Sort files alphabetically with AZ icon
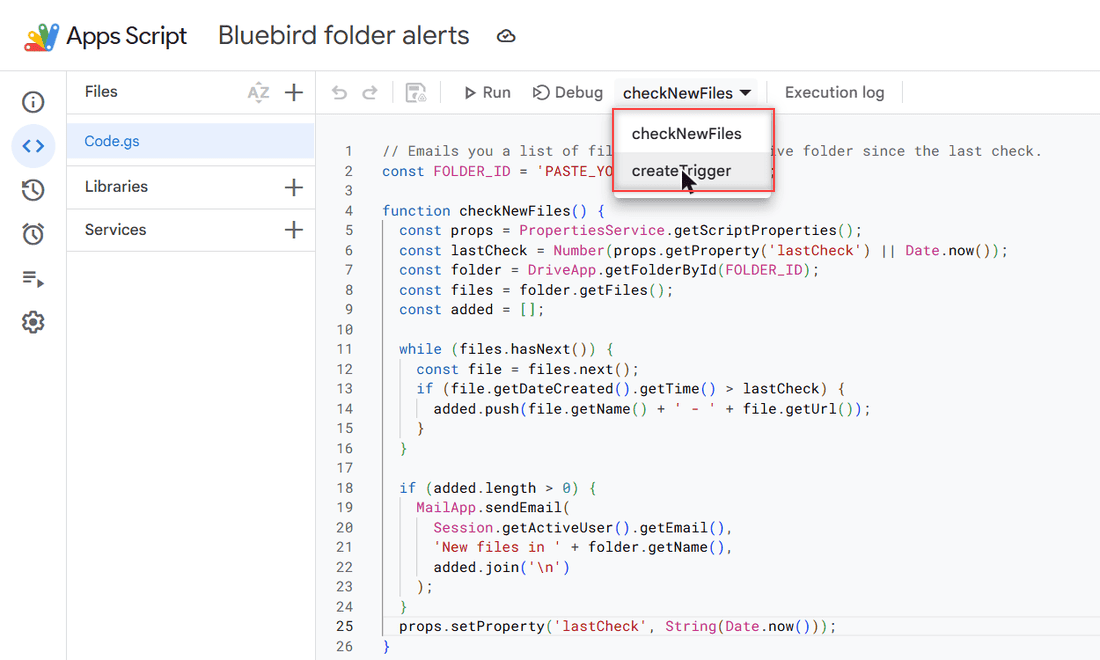1100x660 pixels. 258,93
